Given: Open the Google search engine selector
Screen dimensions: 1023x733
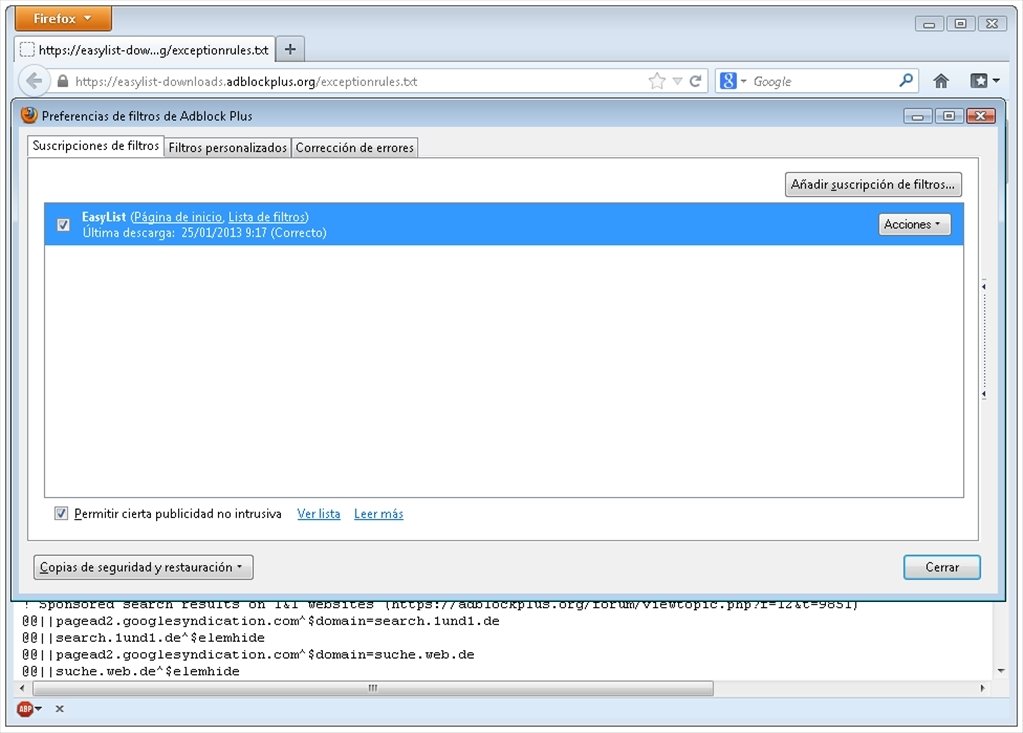Looking at the screenshot, I should point(733,81).
